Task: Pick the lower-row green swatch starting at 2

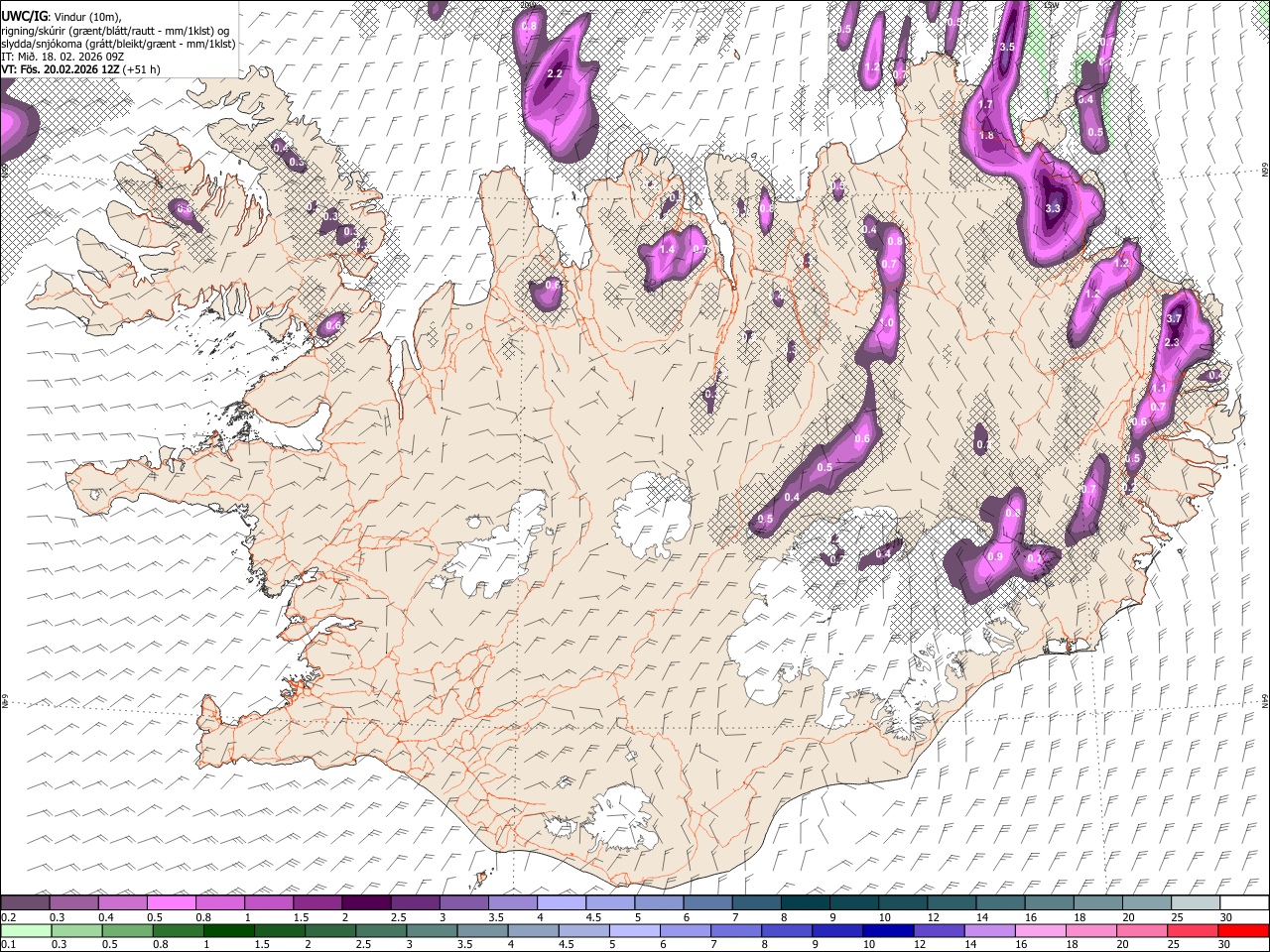Action: click(x=329, y=930)
